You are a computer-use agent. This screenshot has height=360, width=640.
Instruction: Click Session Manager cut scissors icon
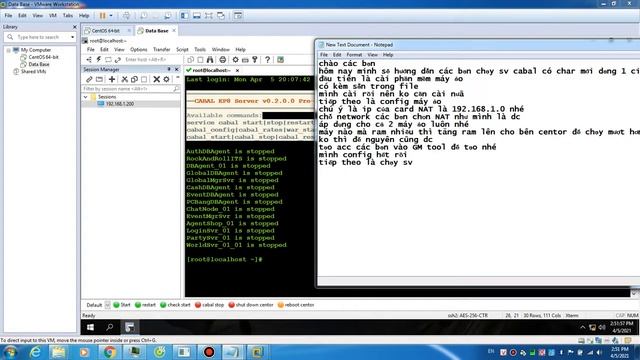[124, 79]
